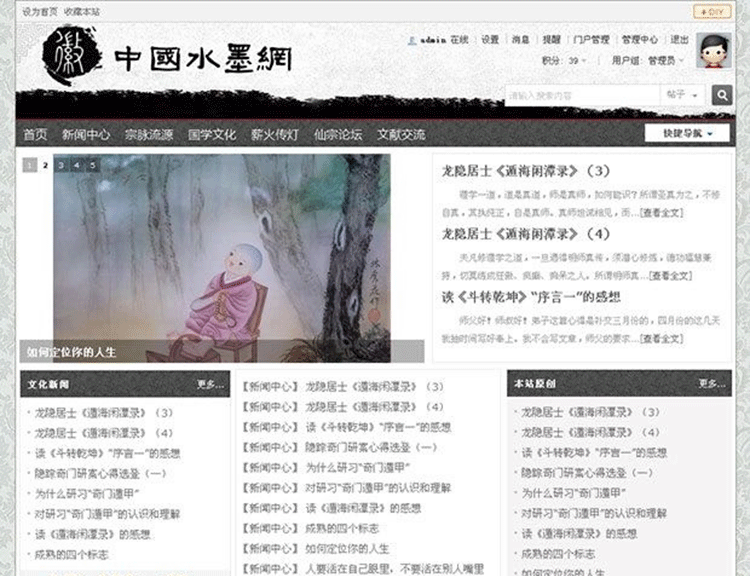Open 管理中心 link
The width and height of the screenshot is (750, 576).
coord(640,40)
